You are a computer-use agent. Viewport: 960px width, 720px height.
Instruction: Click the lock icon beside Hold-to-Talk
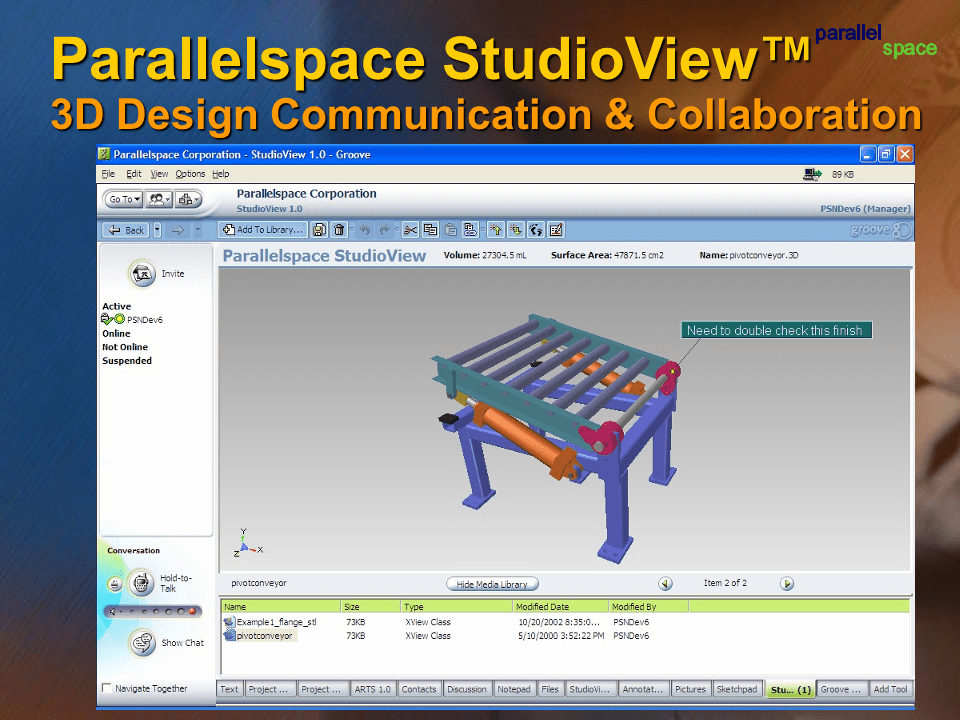(114, 583)
